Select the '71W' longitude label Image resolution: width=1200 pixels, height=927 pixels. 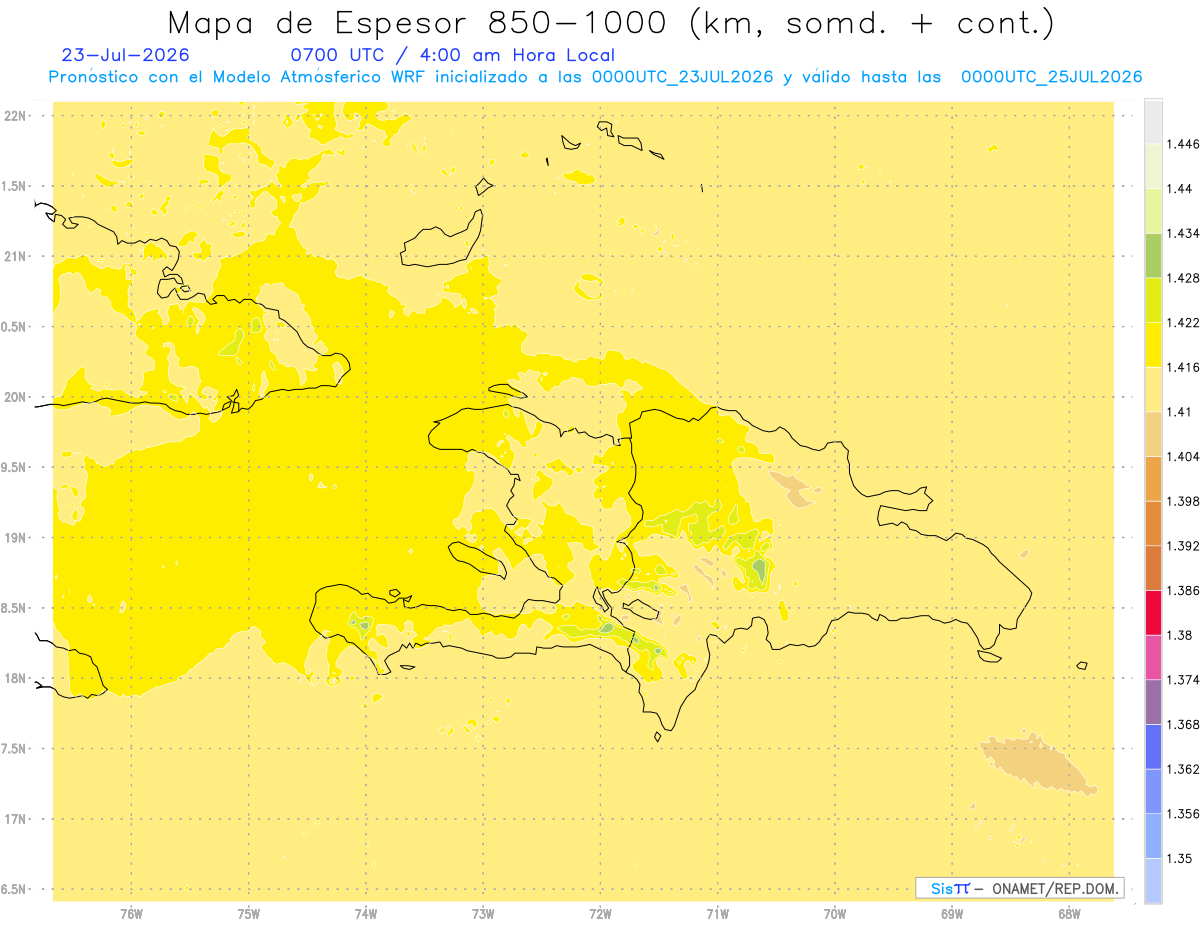click(x=717, y=914)
